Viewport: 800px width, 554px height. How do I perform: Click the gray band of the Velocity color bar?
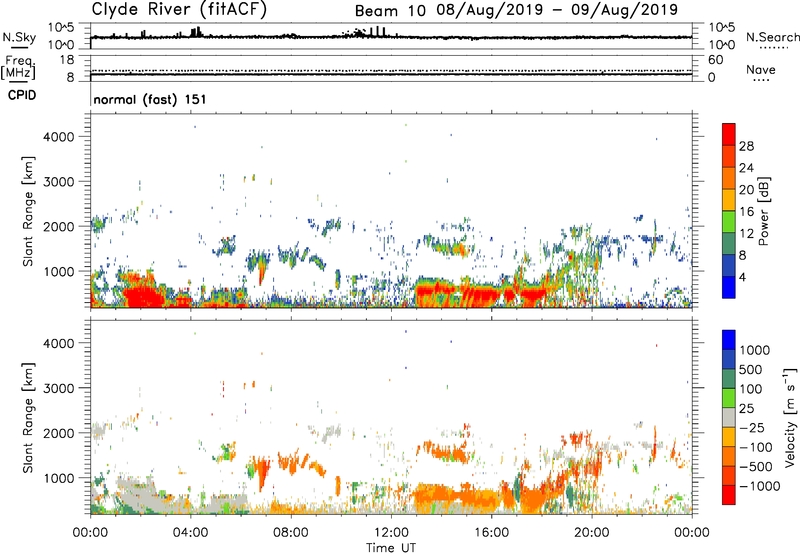click(x=729, y=417)
